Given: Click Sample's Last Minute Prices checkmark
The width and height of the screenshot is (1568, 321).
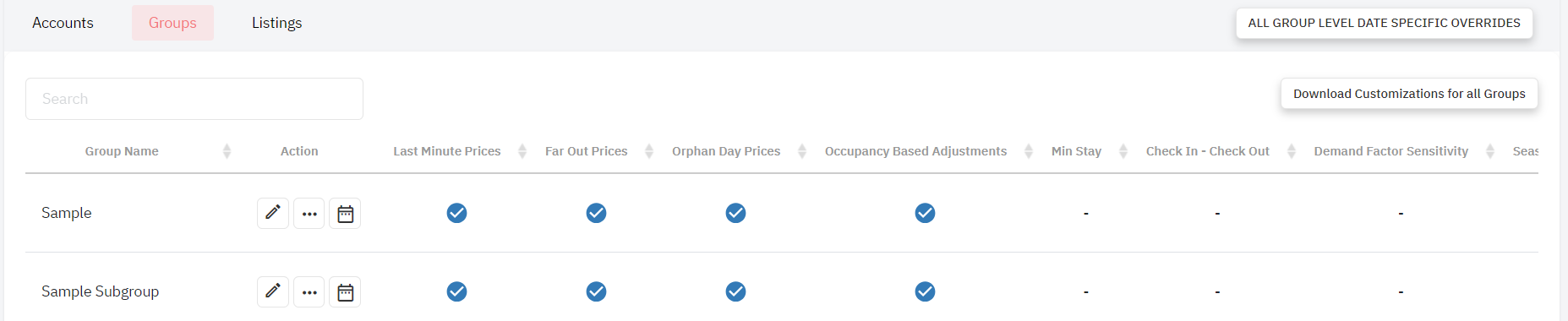Looking at the screenshot, I should click(456, 213).
